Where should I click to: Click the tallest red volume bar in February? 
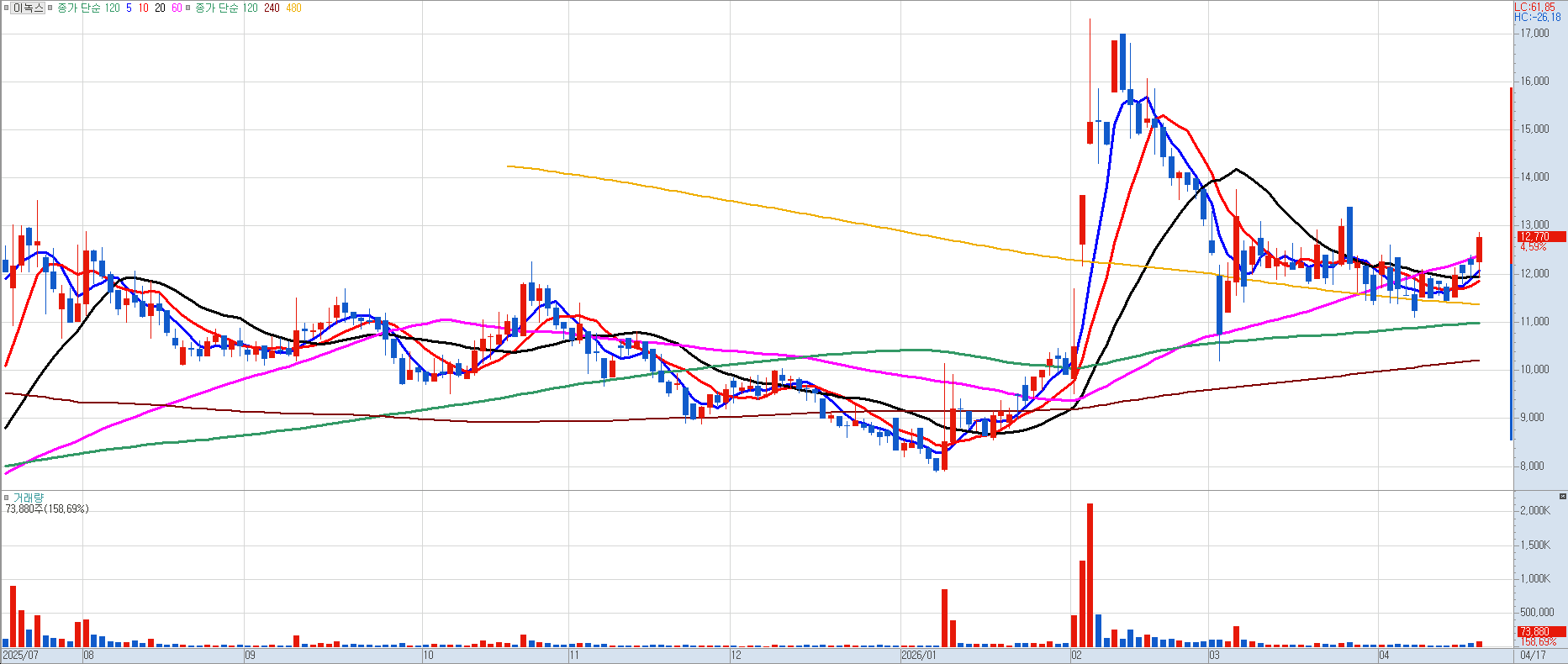[1090, 575]
